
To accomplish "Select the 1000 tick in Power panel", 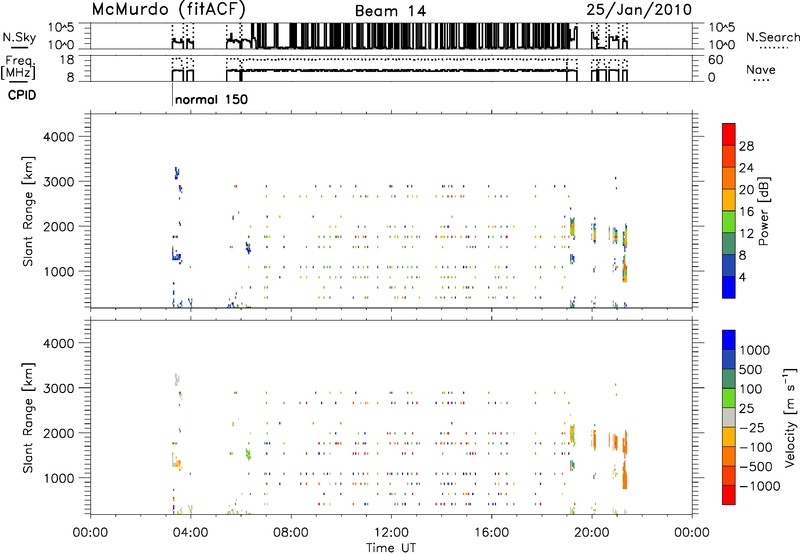I will click(58, 271).
